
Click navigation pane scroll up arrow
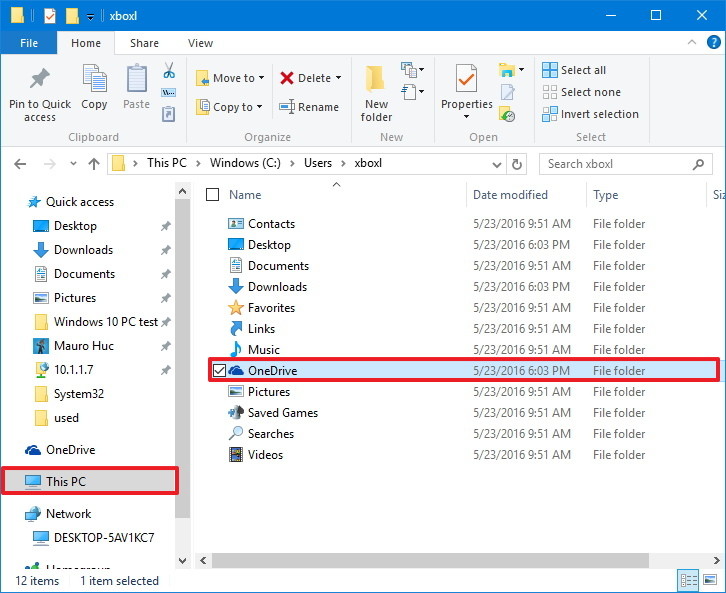tap(182, 191)
